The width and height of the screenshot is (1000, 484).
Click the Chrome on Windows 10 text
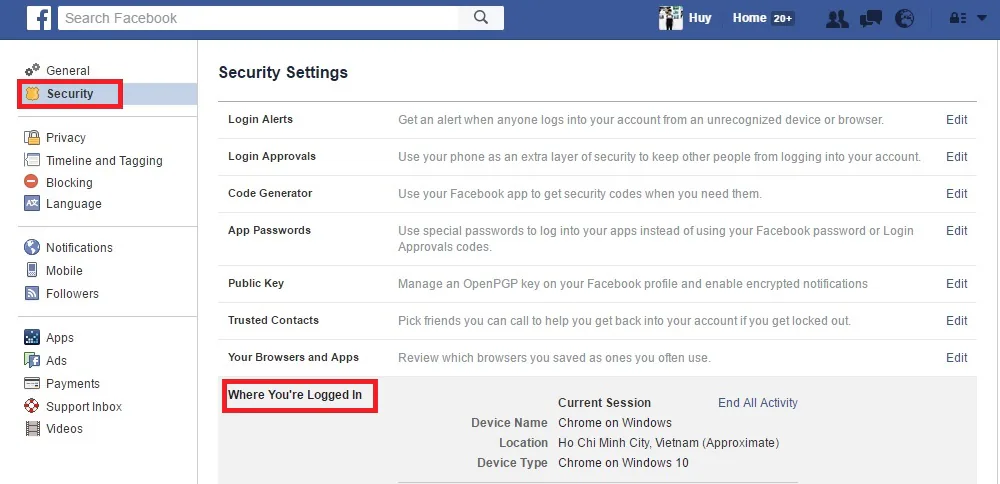(623, 463)
